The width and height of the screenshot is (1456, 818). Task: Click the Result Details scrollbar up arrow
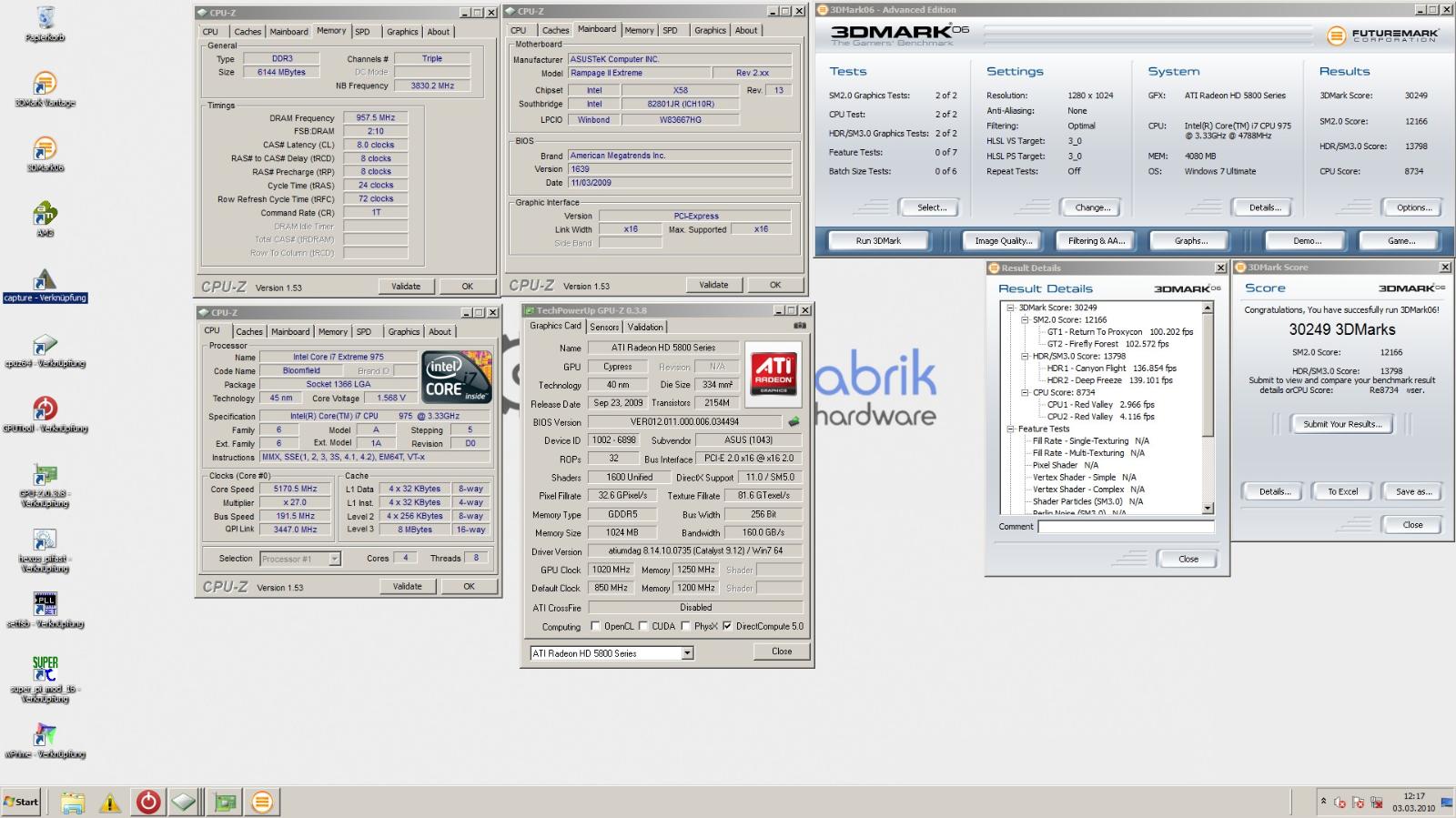(x=1208, y=308)
